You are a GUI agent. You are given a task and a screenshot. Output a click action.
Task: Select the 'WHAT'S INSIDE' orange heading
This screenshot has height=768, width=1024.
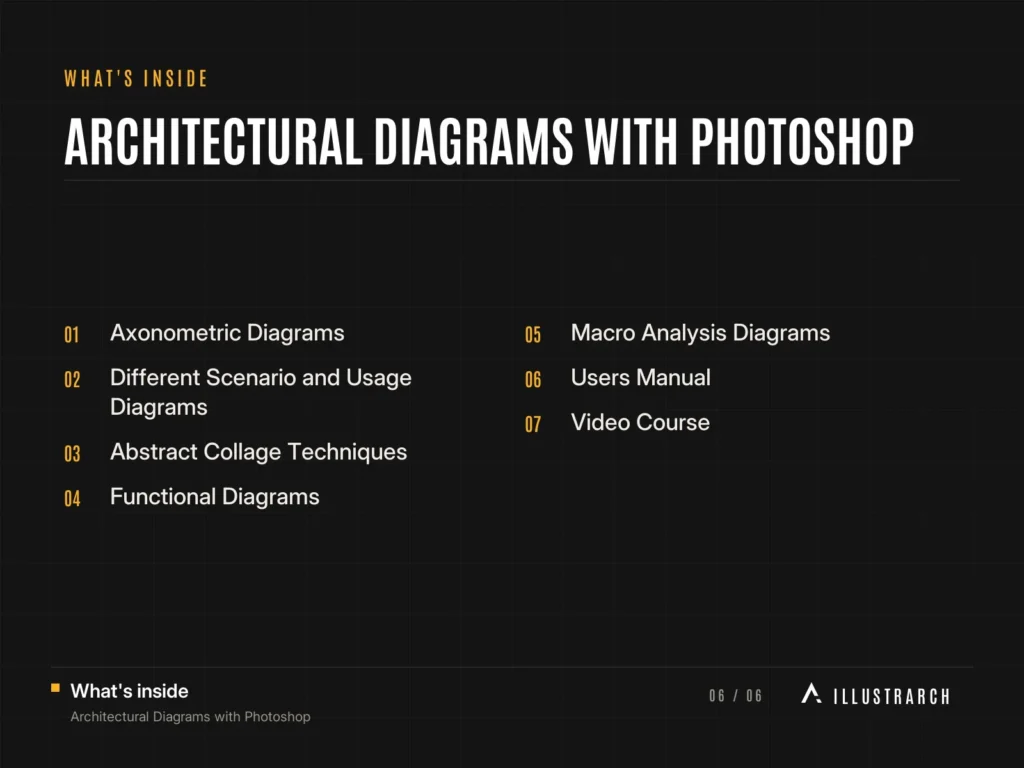(136, 79)
